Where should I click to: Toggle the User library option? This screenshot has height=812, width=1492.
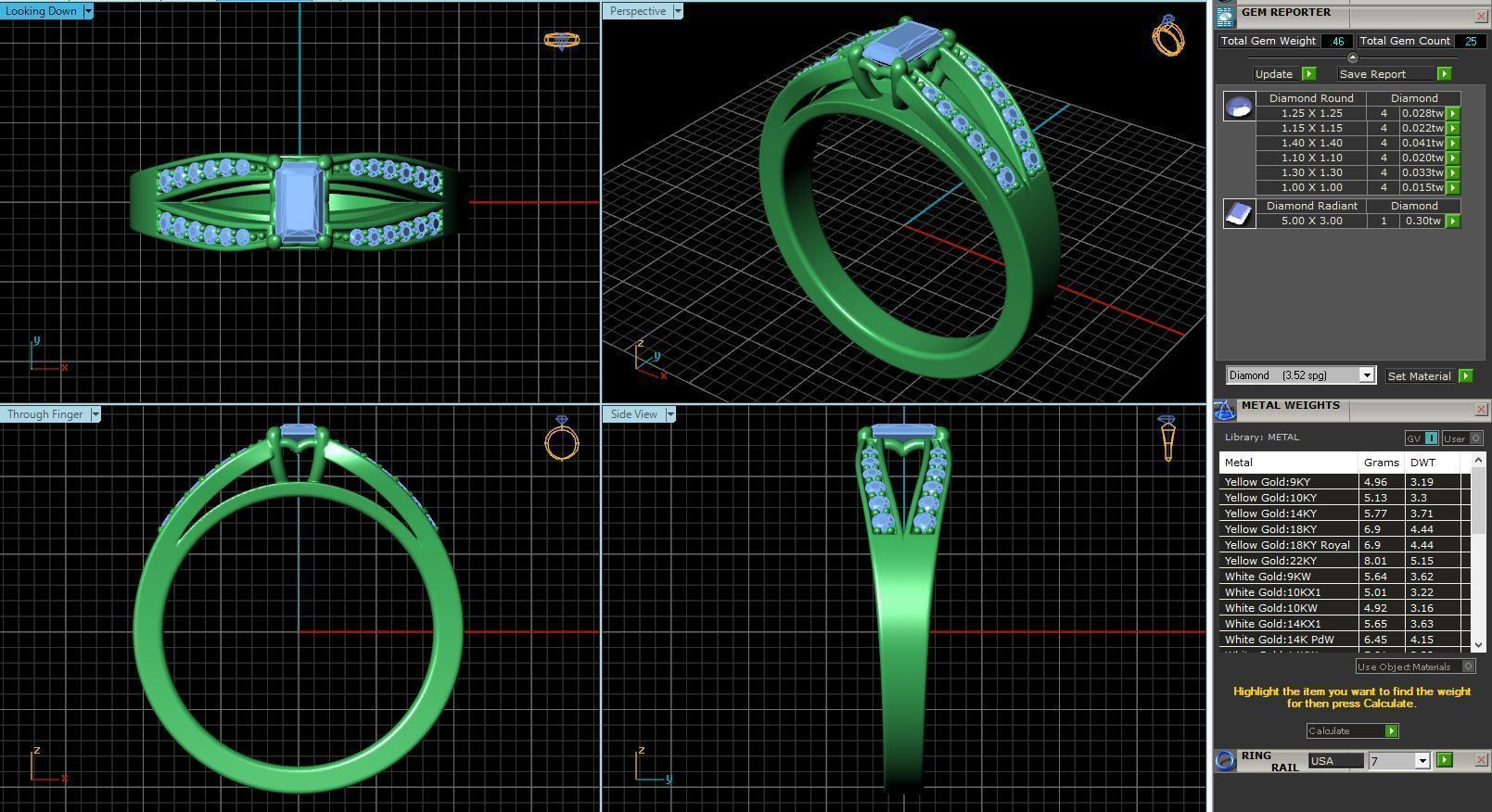(1462, 438)
